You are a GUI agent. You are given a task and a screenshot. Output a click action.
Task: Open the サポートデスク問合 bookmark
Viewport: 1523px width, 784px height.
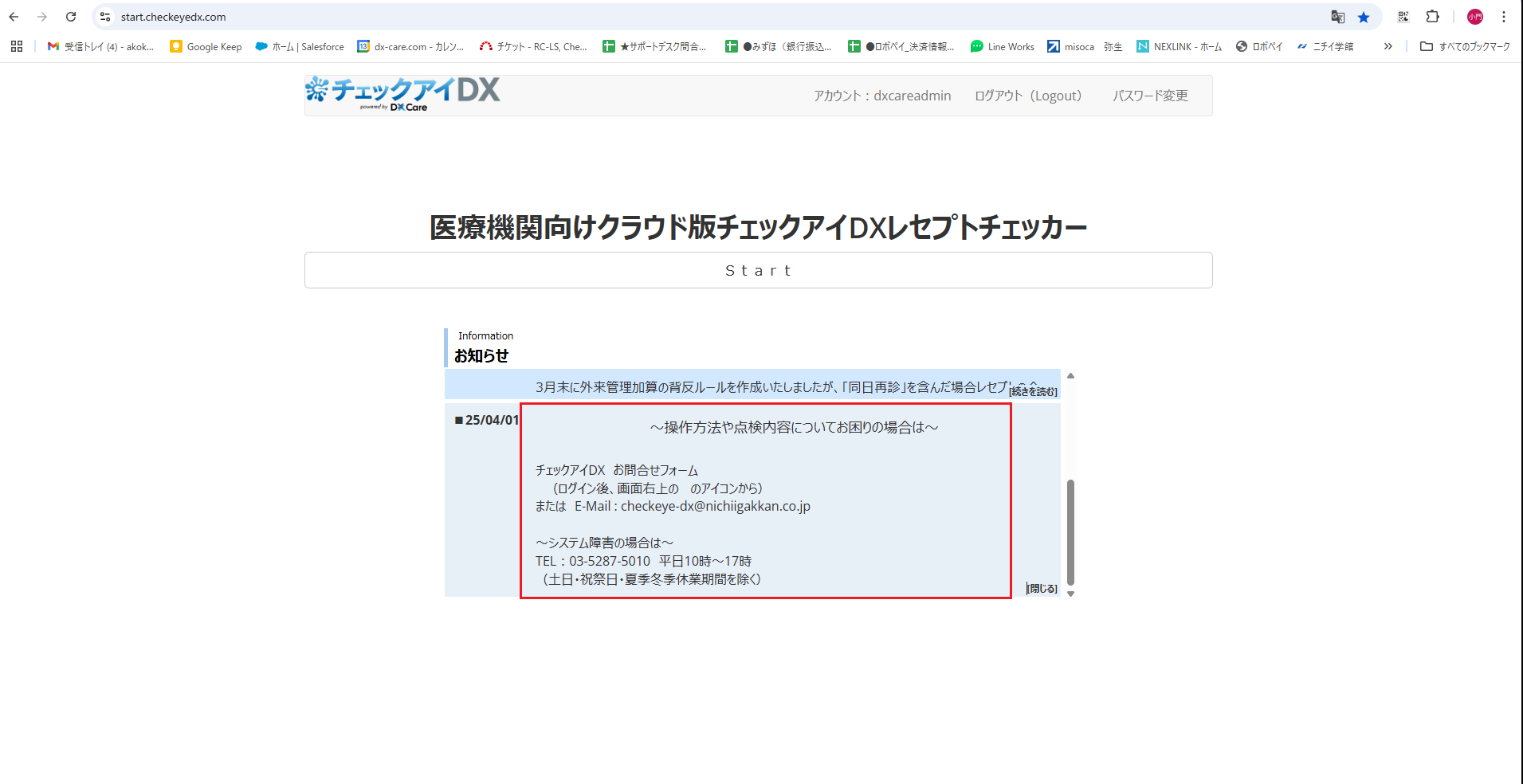pyautogui.click(x=654, y=46)
